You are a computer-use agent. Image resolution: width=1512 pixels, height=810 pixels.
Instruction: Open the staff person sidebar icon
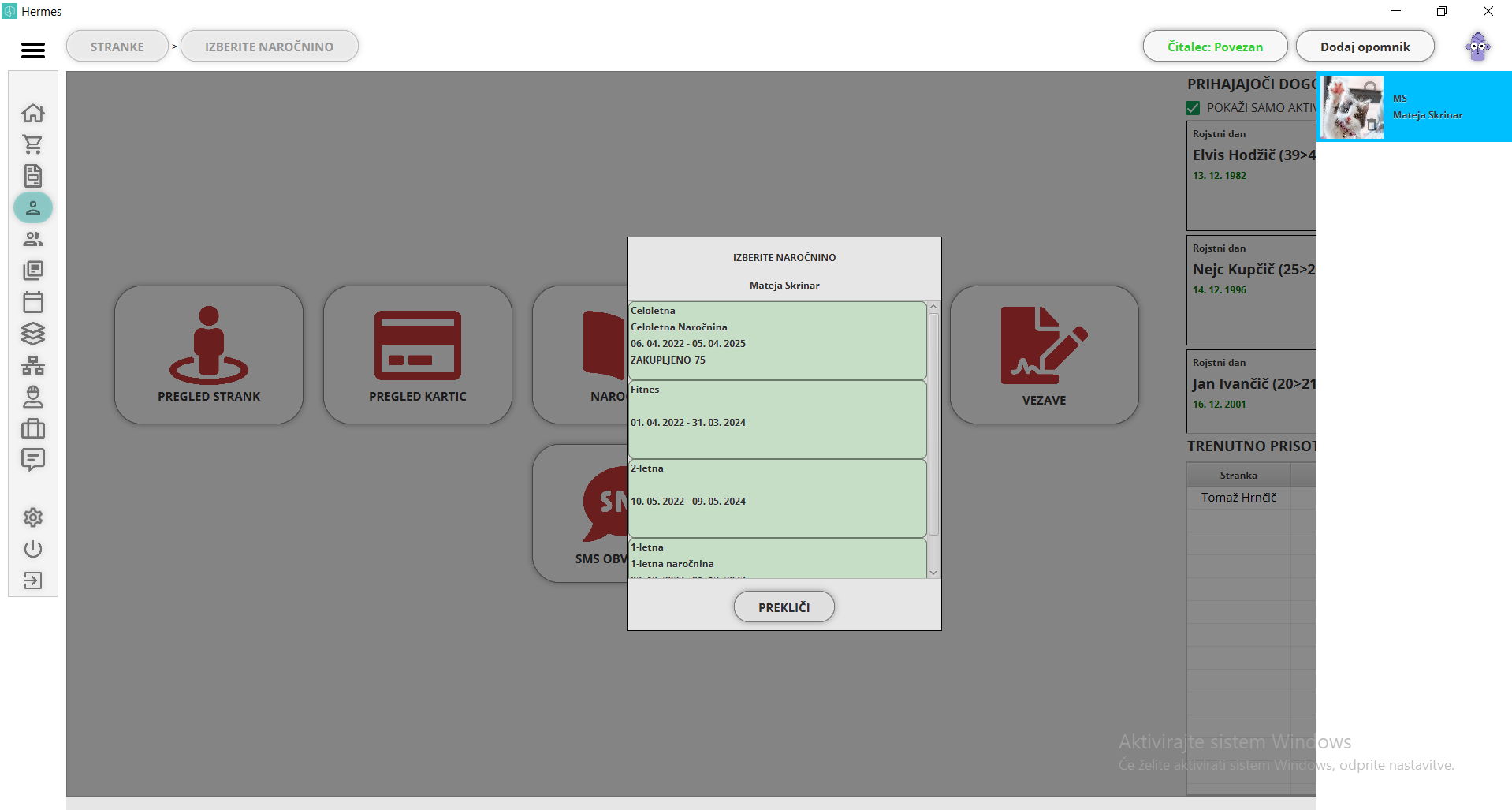[33, 397]
